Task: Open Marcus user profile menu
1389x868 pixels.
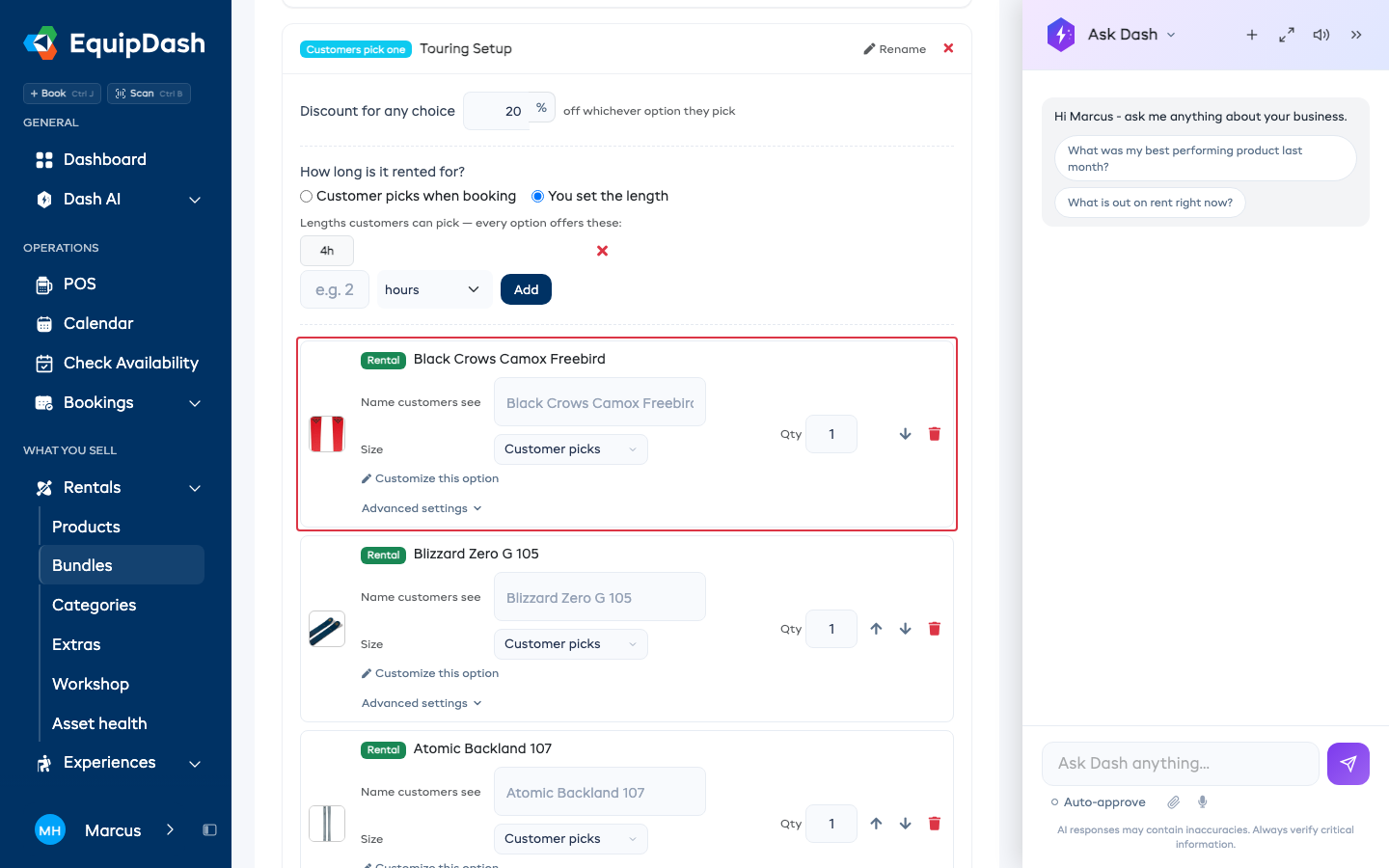Action: [104, 830]
